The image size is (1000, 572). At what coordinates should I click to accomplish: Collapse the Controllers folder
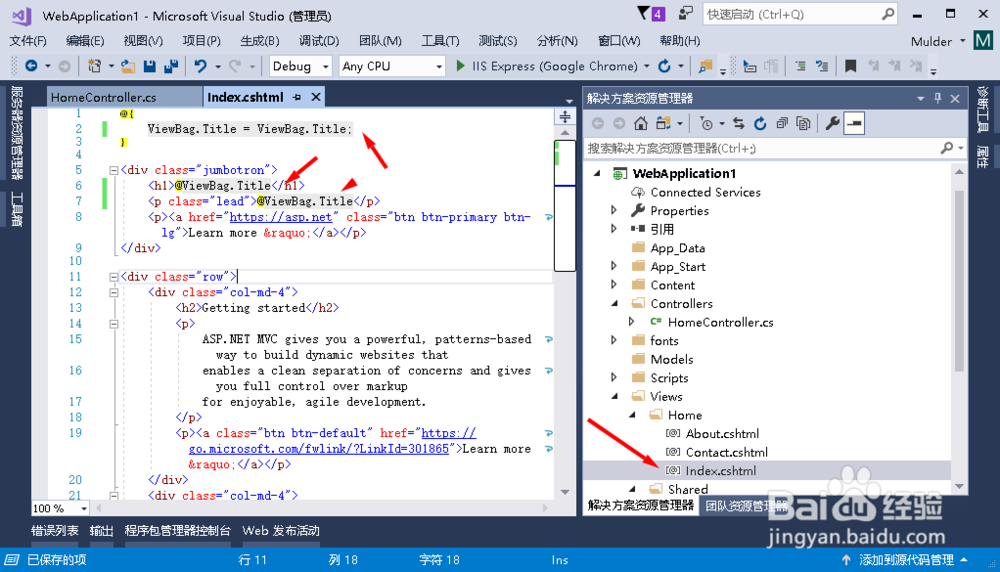[x=614, y=304]
